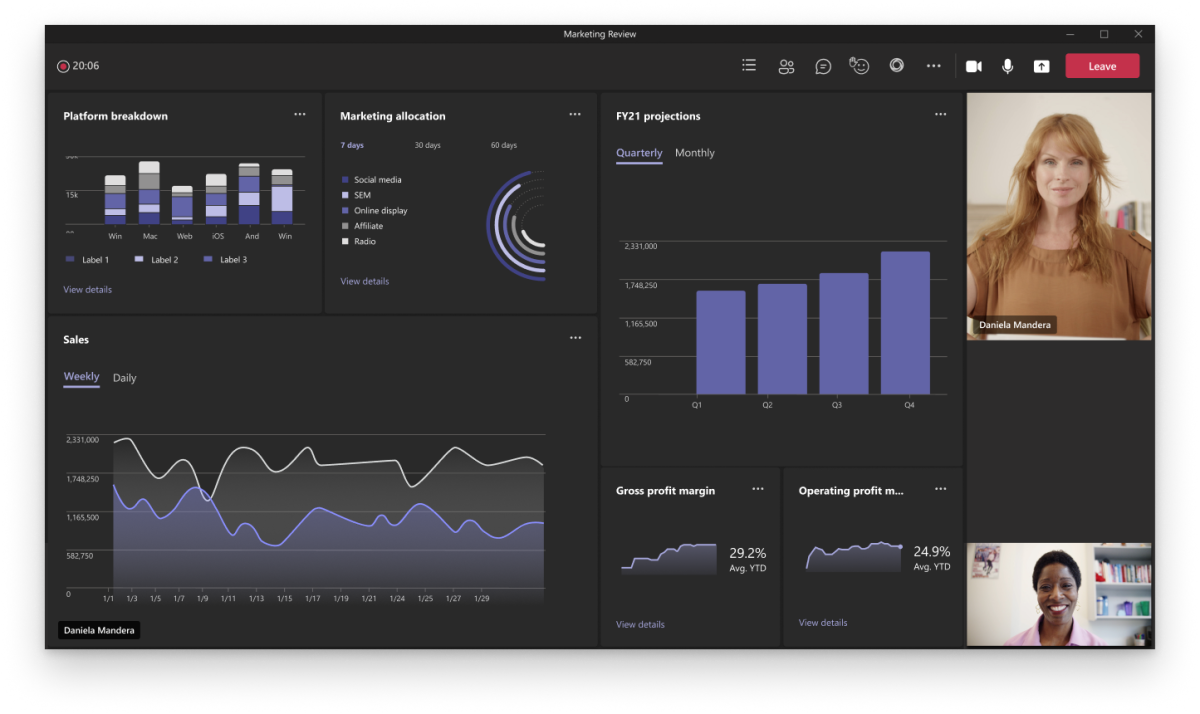This screenshot has width=1200, height=714.
Task: Click the And bar in Platform breakdown
Action: tap(249, 194)
